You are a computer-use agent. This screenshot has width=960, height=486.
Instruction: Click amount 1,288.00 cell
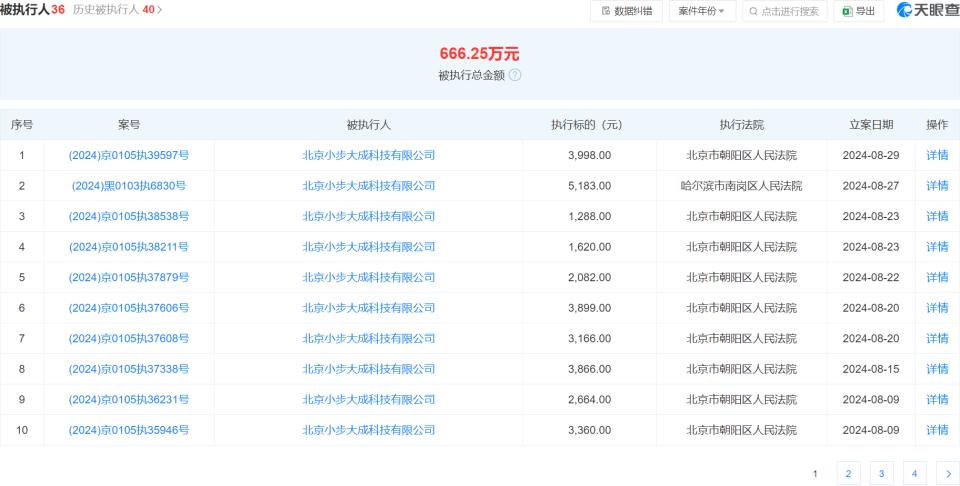tap(590, 216)
